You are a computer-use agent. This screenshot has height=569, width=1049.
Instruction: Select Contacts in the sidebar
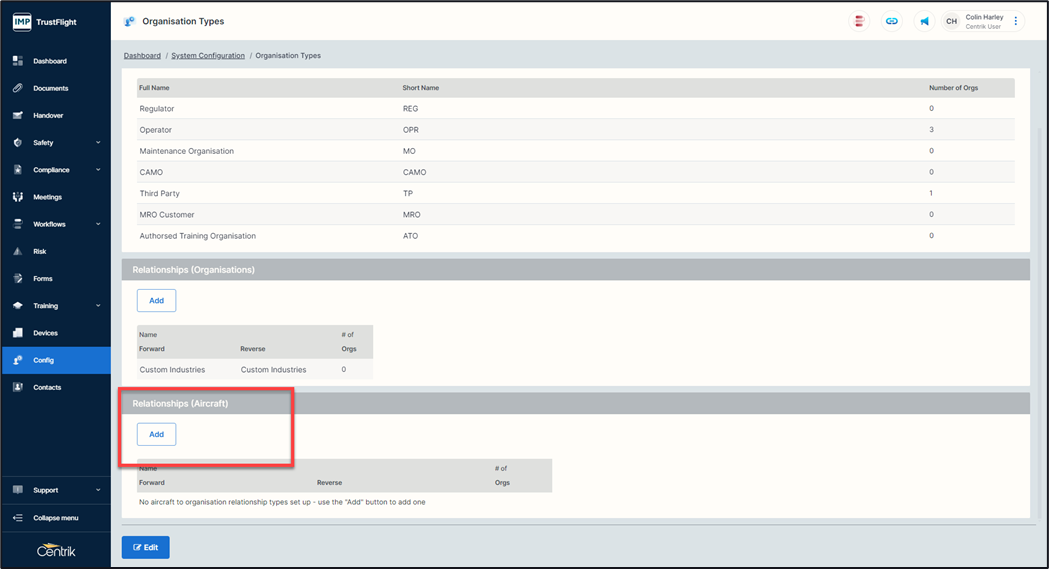tap(47, 387)
